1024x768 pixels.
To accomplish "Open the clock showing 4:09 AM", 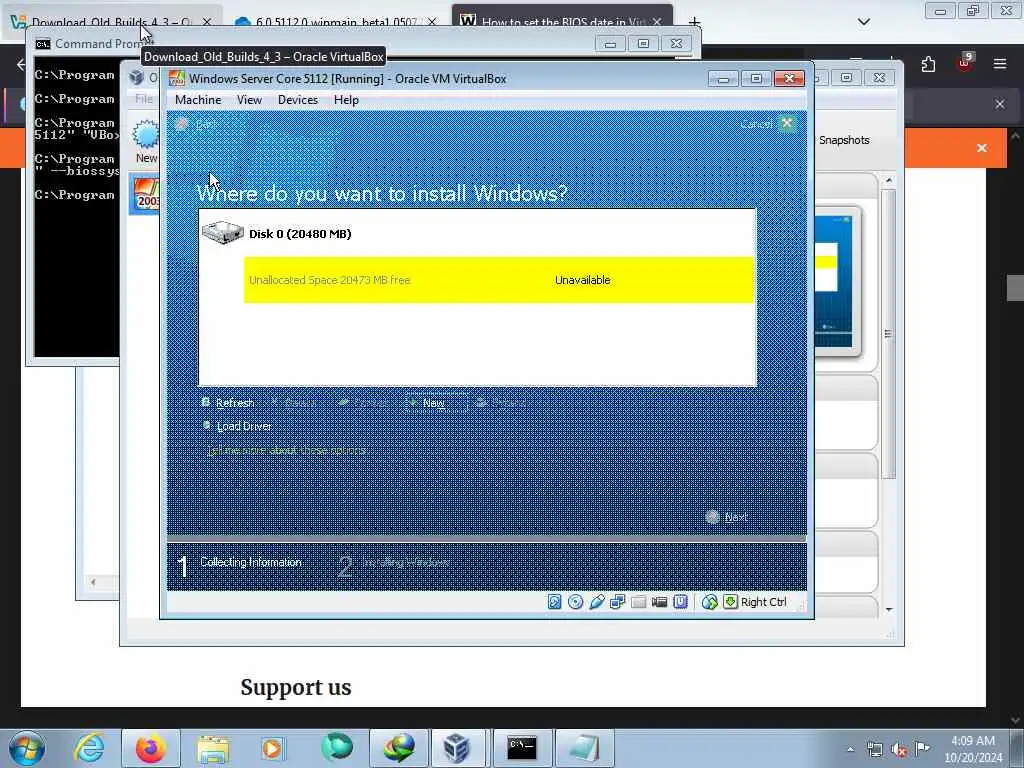I will [973, 749].
